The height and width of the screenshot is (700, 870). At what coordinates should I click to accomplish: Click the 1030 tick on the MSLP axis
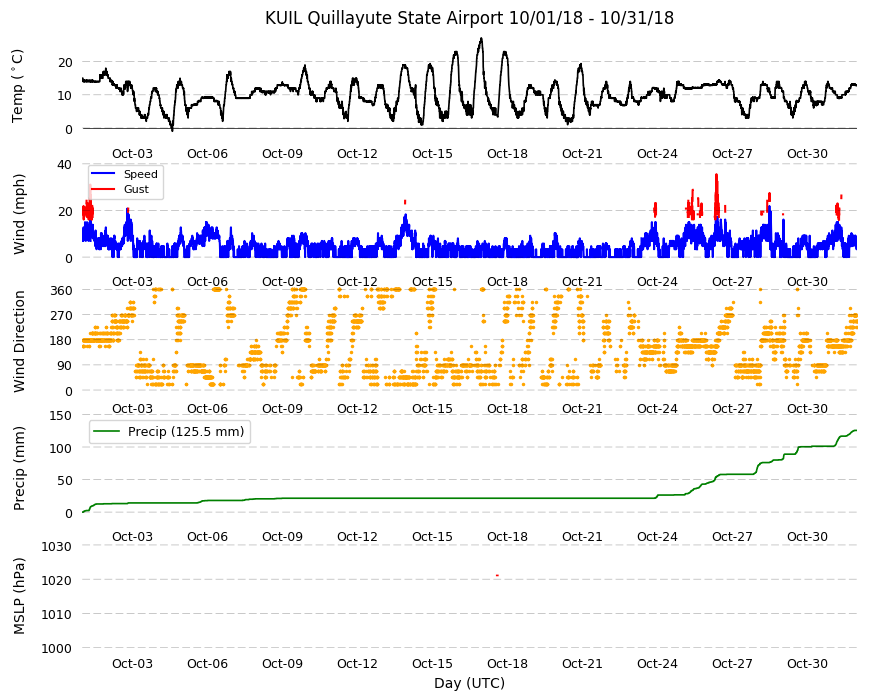(57, 546)
